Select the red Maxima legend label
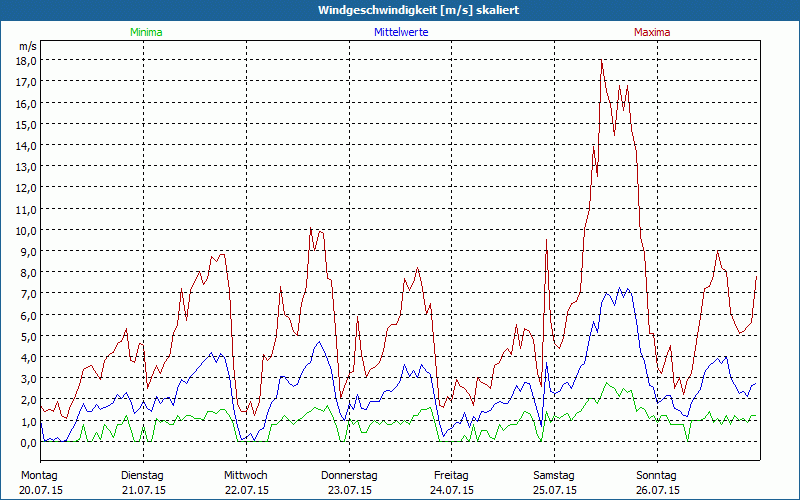The image size is (800, 500). (x=652, y=32)
